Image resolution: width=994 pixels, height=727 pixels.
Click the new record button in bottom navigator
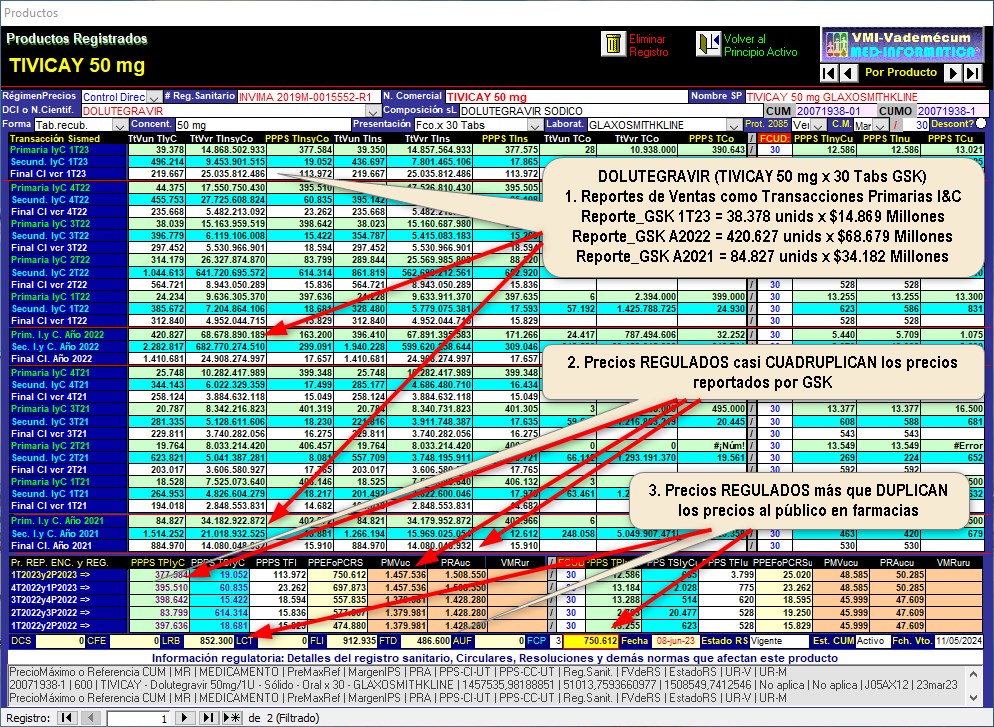point(231,718)
